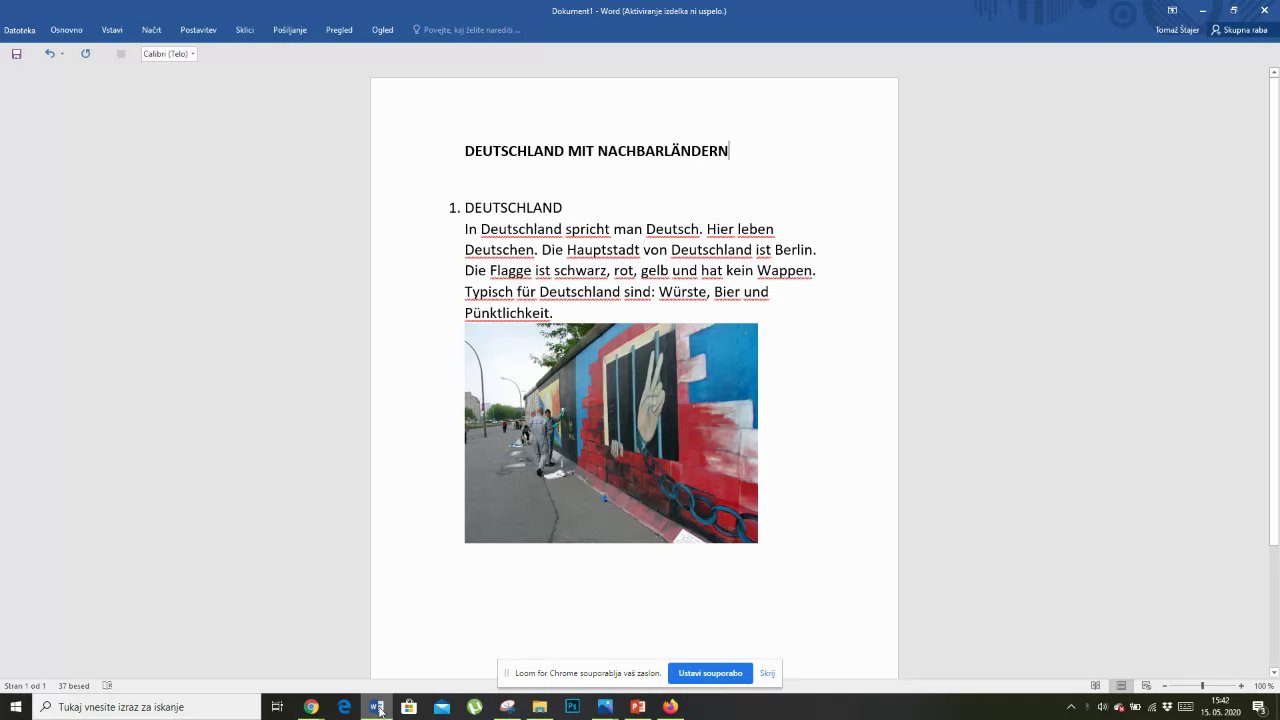Click the page count 'Stran 1 od 1'
The width and height of the screenshot is (1280, 720).
(x=25, y=686)
